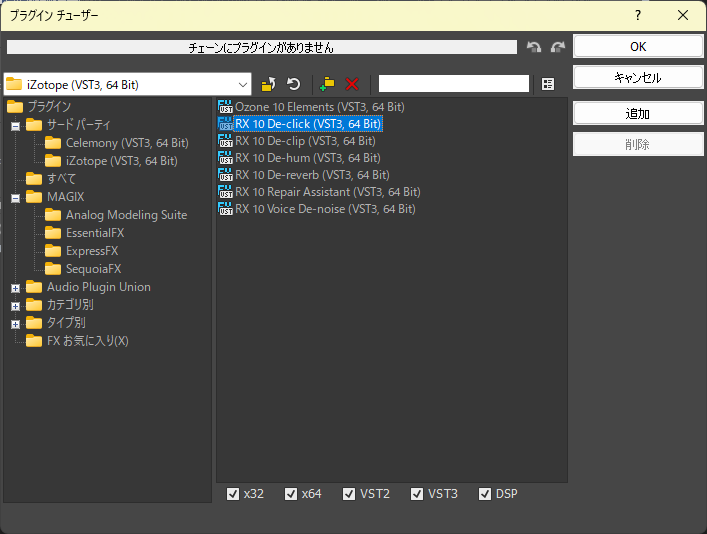Click the Celemony folder icon in tree
This screenshot has width=707, height=534.
pyautogui.click(x=53, y=143)
